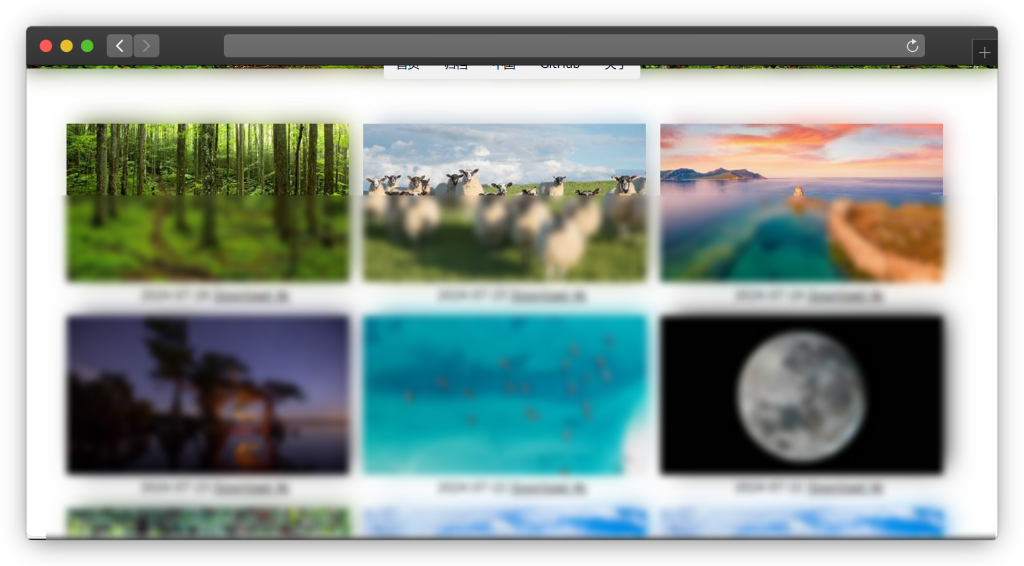Select the first item in the page navigation bar

[407, 66]
